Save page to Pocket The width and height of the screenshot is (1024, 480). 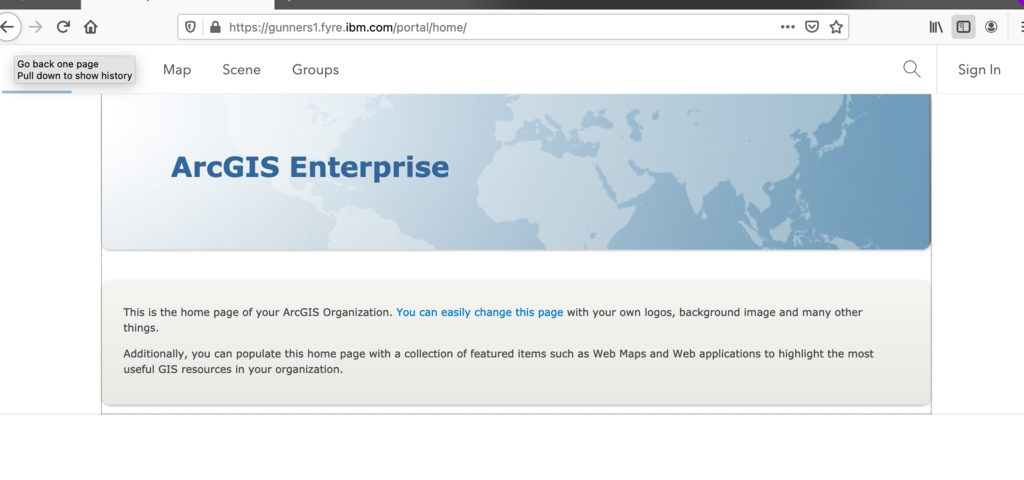pos(812,27)
